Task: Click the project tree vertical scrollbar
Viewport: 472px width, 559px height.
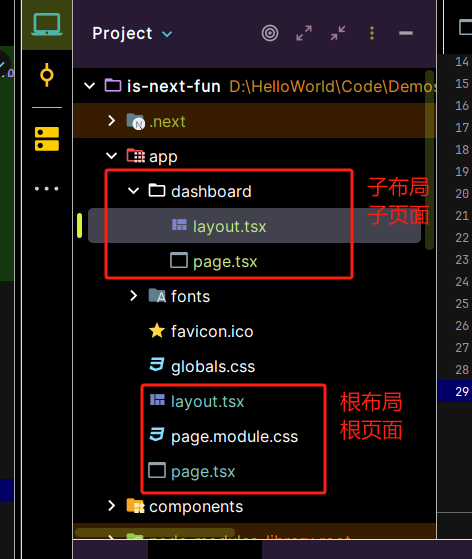Action: tap(430, 160)
